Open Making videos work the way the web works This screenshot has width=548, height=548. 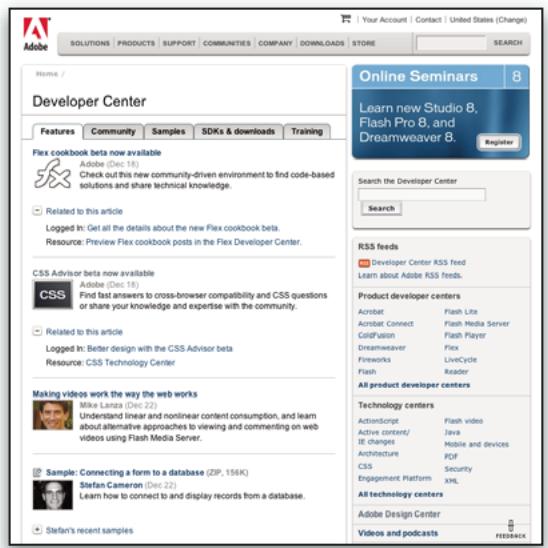coord(115,394)
